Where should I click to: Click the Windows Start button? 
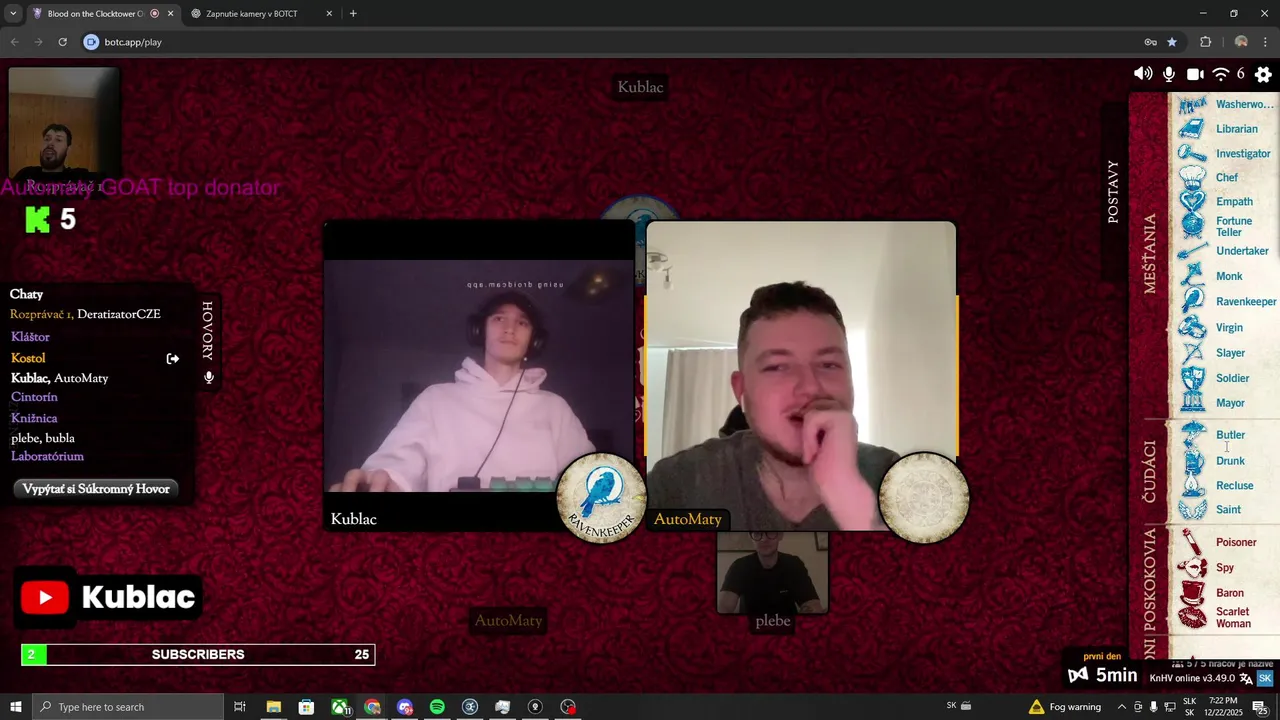click(x=15, y=707)
